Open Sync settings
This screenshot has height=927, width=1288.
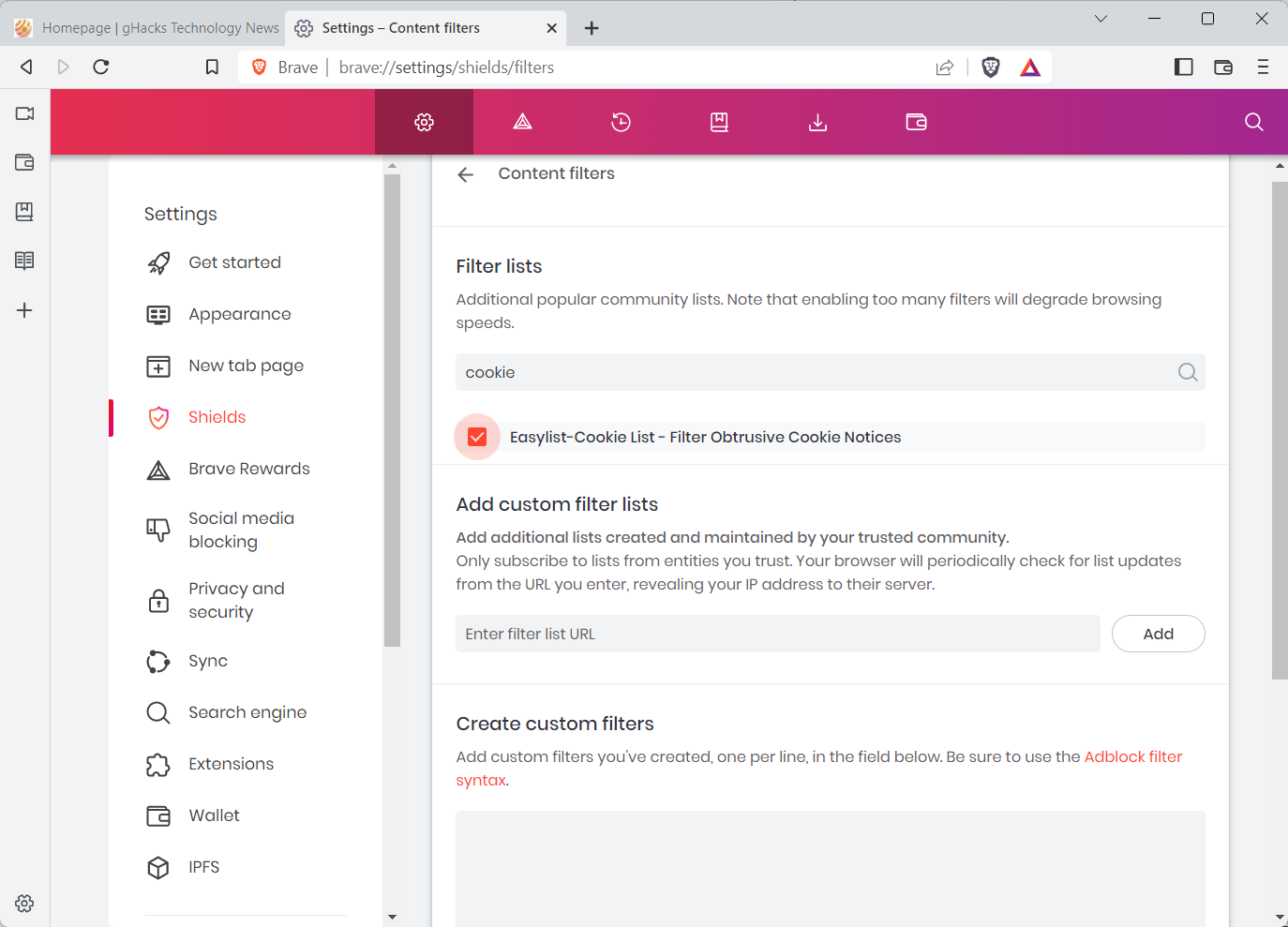coord(207,661)
